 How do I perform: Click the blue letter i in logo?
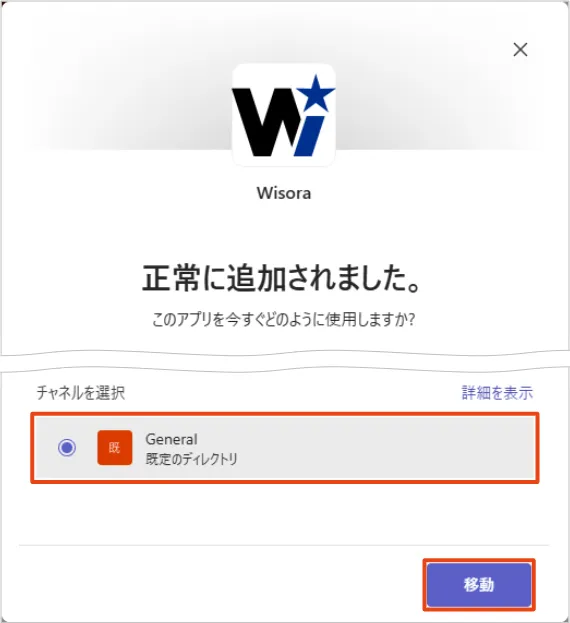(x=309, y=136)
